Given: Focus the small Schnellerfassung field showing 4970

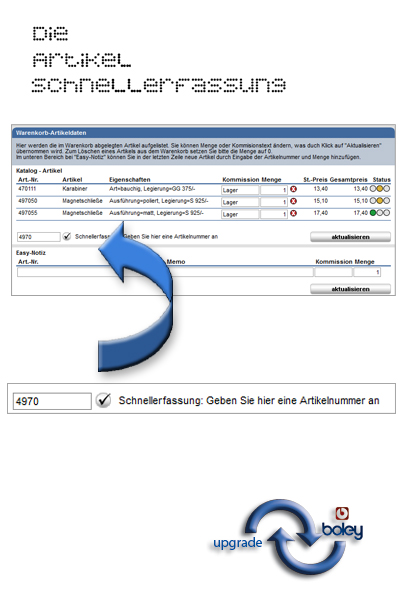Looking at the screenshot, I should click(39, 237).
